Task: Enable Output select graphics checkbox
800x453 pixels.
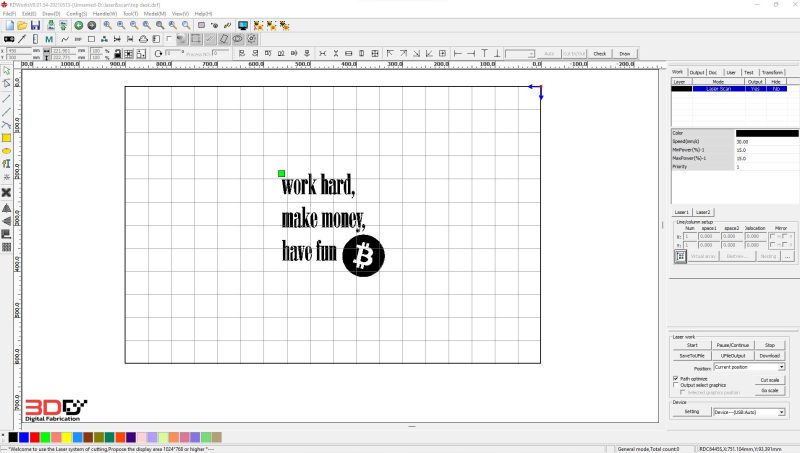Action: (x=676, y=385)
